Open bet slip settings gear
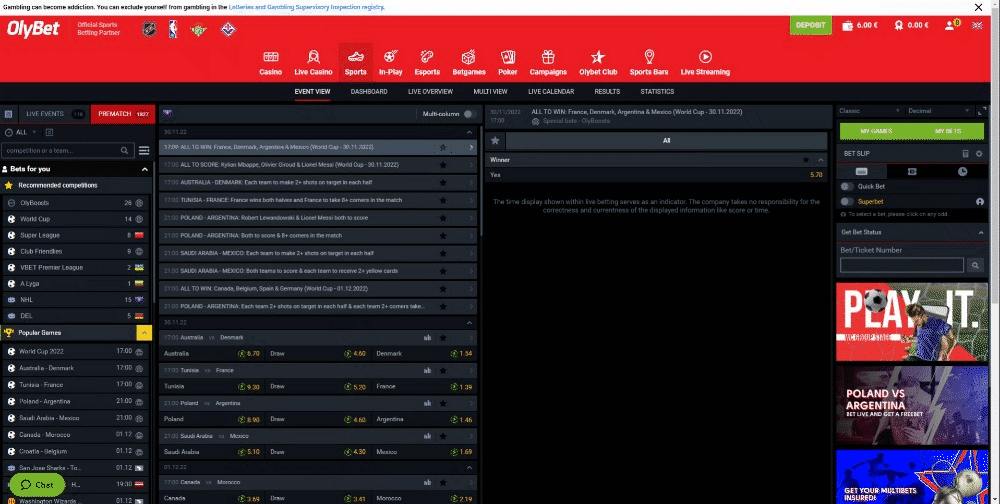Image resolution: width=1000 pixels, height=504 pixels. 979,154
